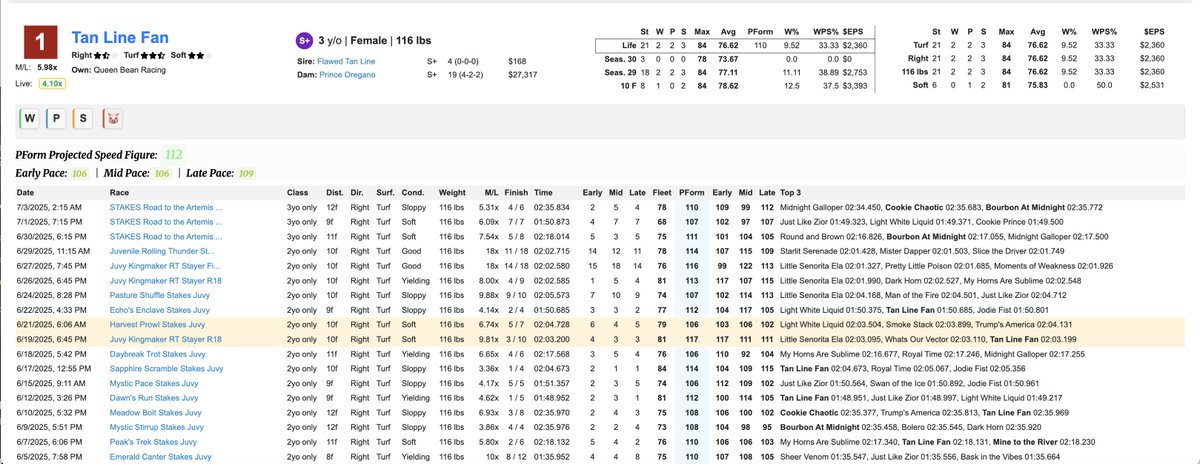
Task: Click the Mid Pace value 106
Action: (x=162, y=173)
